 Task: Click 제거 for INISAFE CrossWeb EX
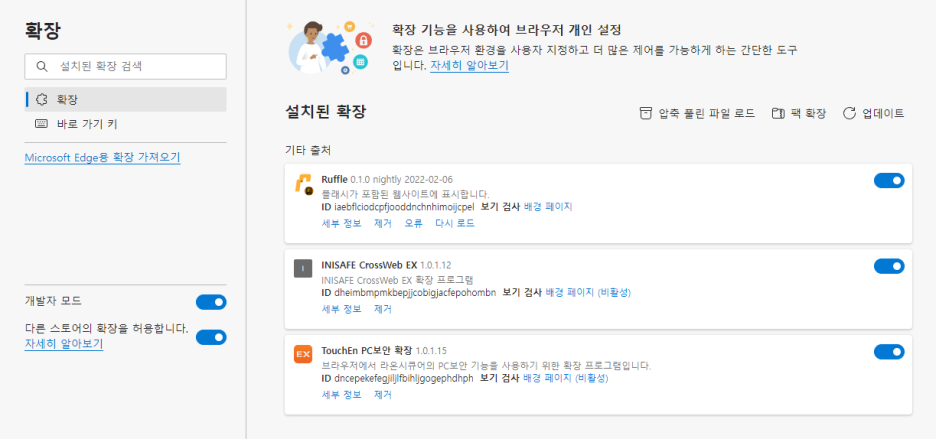383,309
